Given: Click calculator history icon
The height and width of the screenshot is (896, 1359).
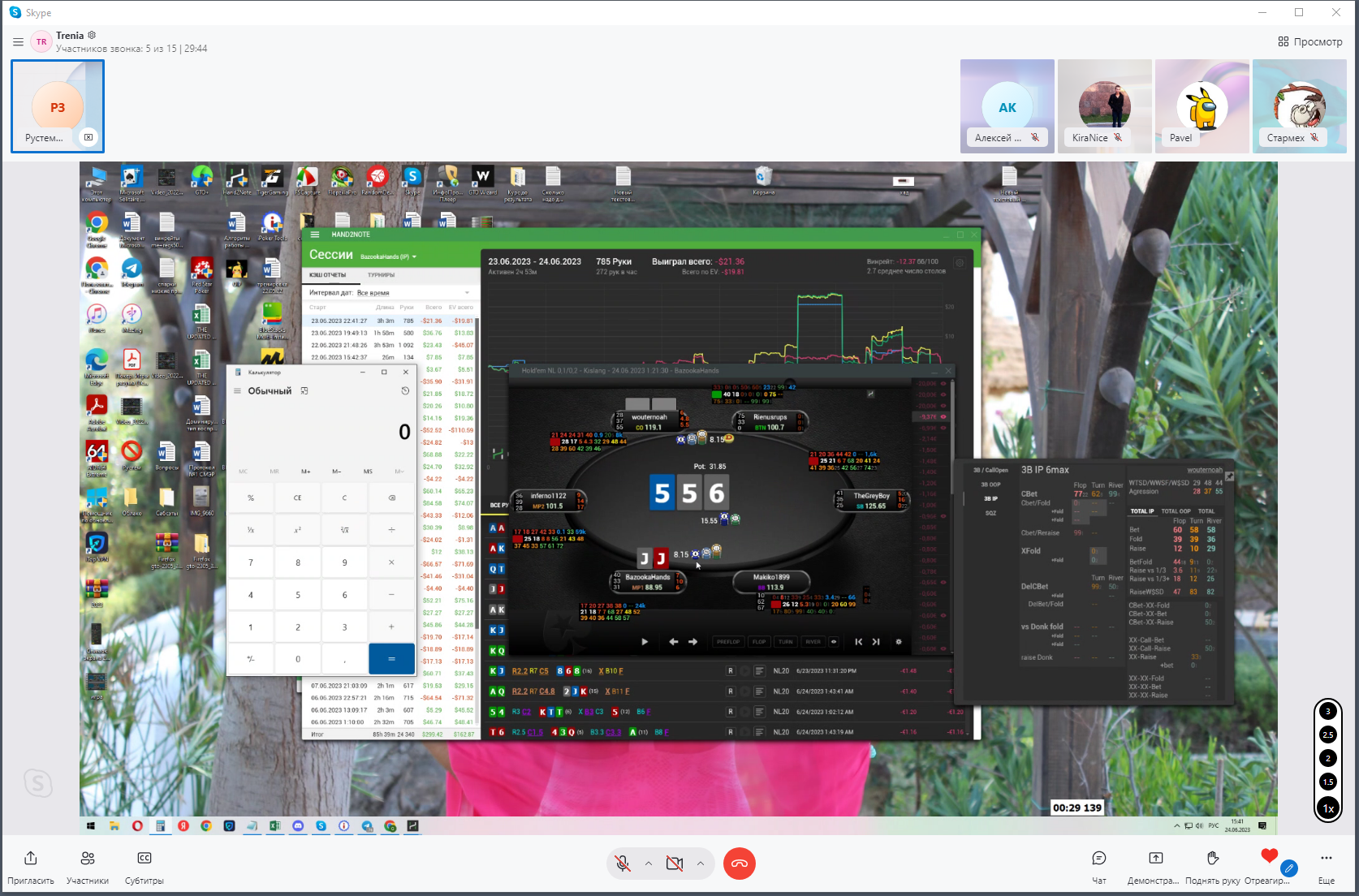Looking at the screenshot, I should 405,391.
